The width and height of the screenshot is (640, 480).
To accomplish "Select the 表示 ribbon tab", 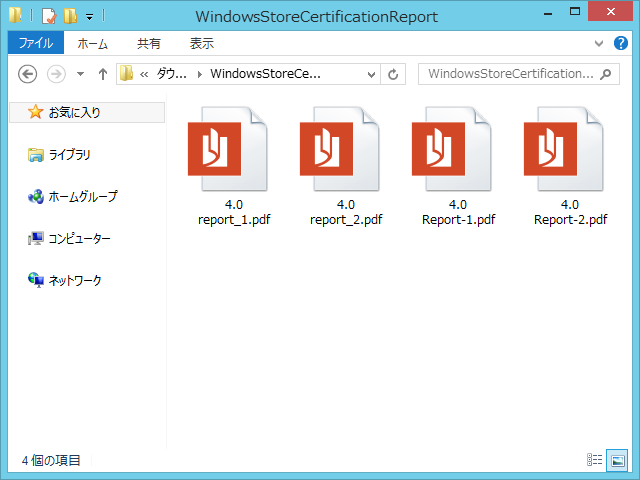I will 202,43.
